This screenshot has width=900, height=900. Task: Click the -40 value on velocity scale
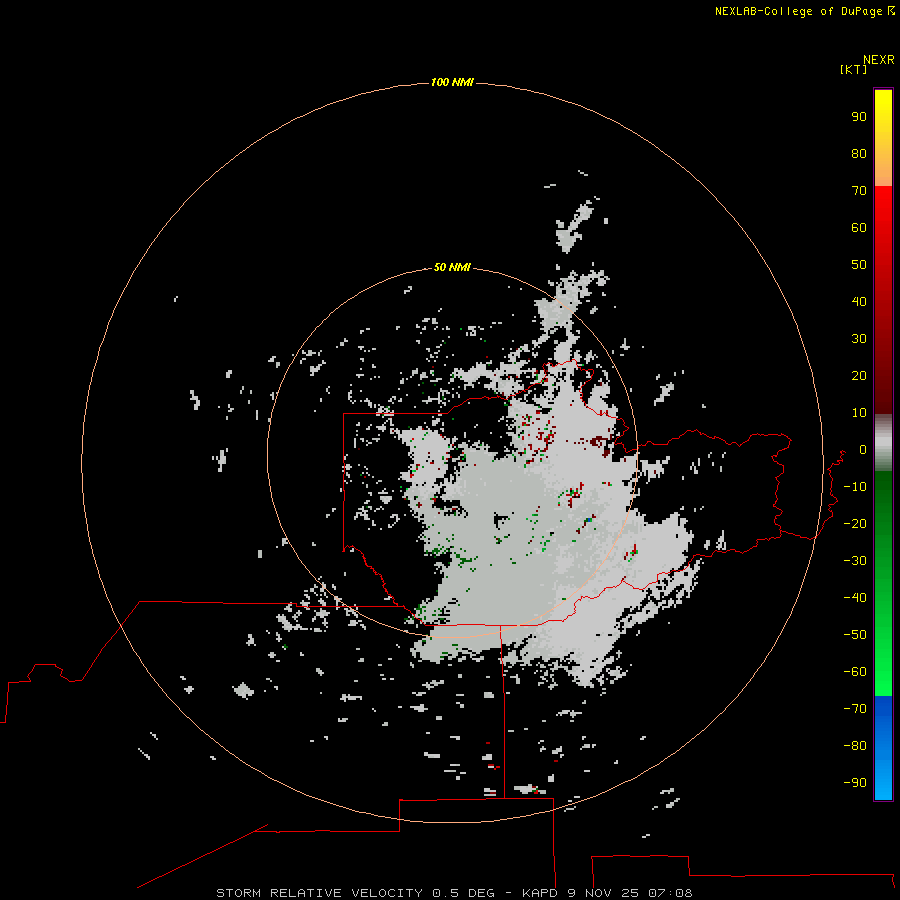(x=855, y=598)
